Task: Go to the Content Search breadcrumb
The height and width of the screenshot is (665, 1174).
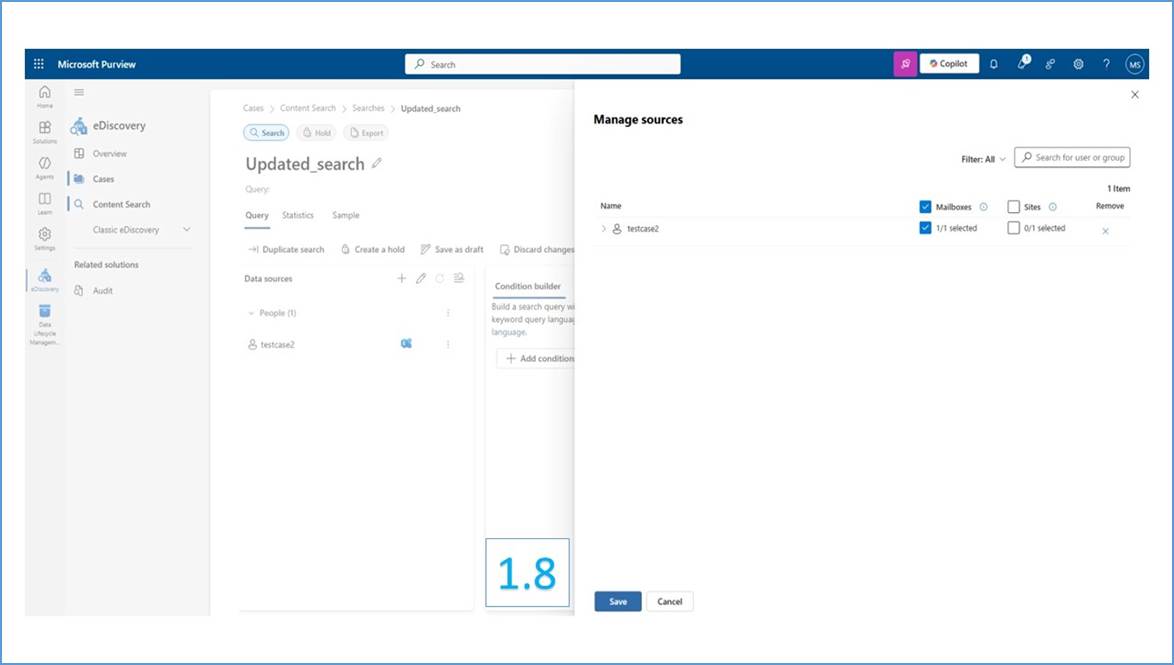Action: pyautogui.click(x=308, y=108)
